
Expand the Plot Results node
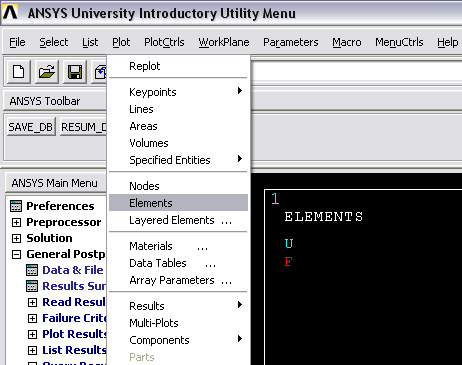coord(32,334)
